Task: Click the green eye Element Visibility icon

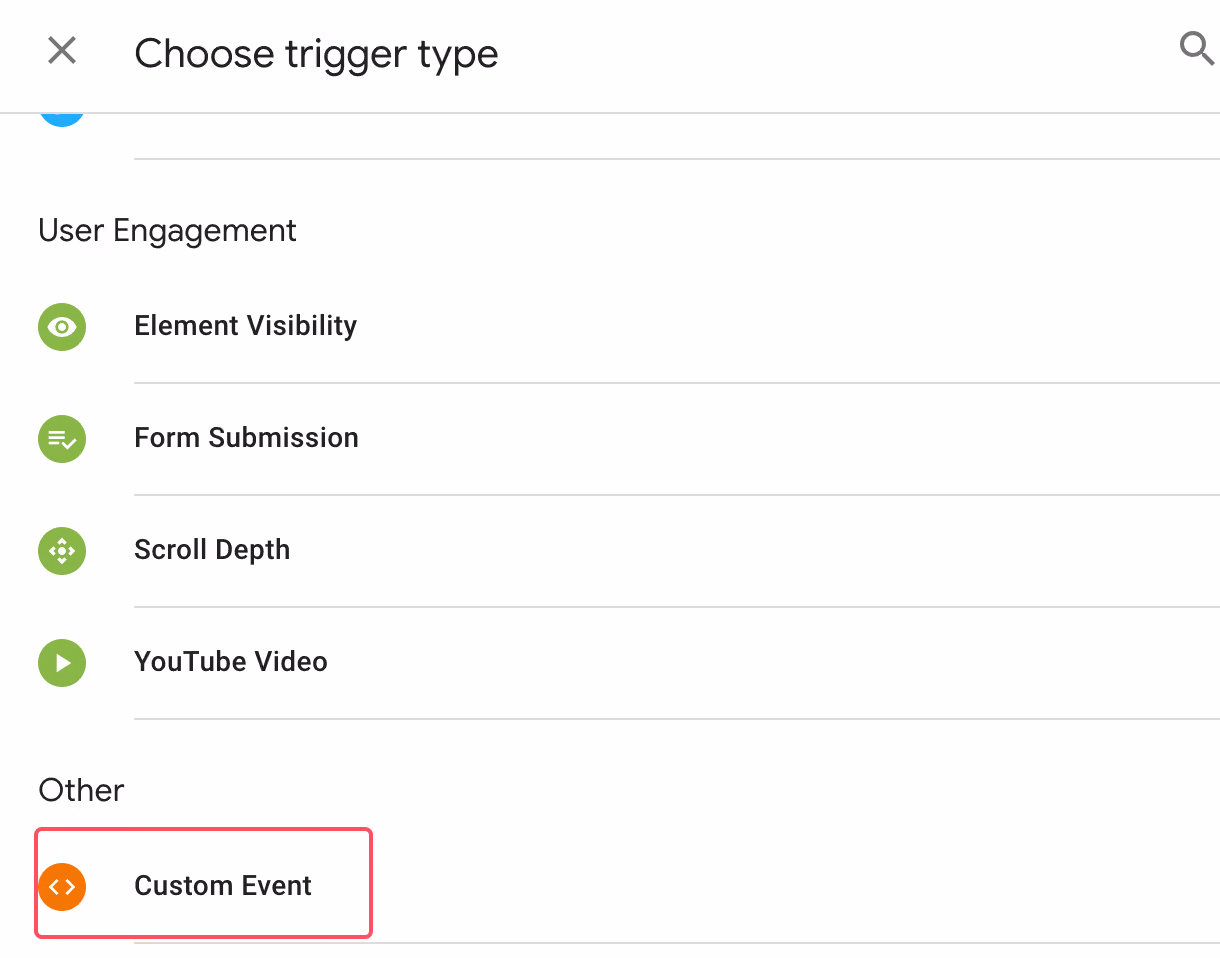Action: pos(62,326)
